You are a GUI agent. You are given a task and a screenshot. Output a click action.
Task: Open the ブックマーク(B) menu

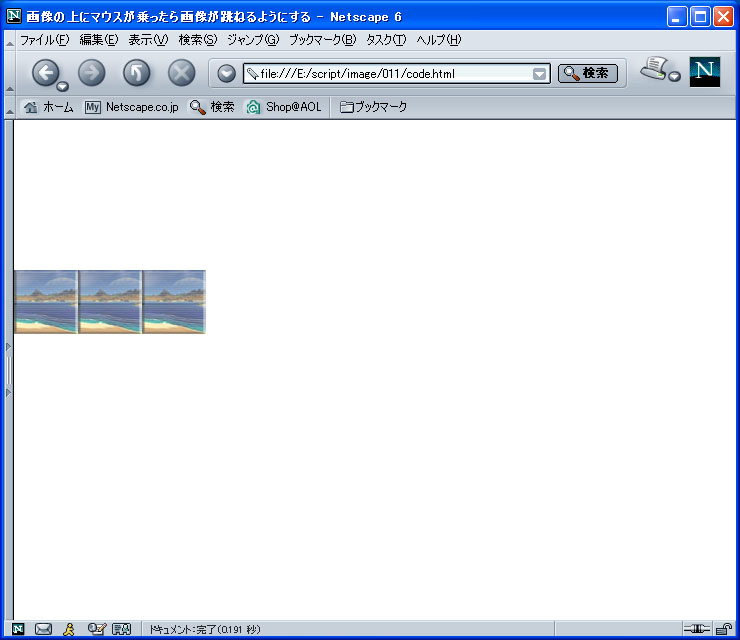322,40
